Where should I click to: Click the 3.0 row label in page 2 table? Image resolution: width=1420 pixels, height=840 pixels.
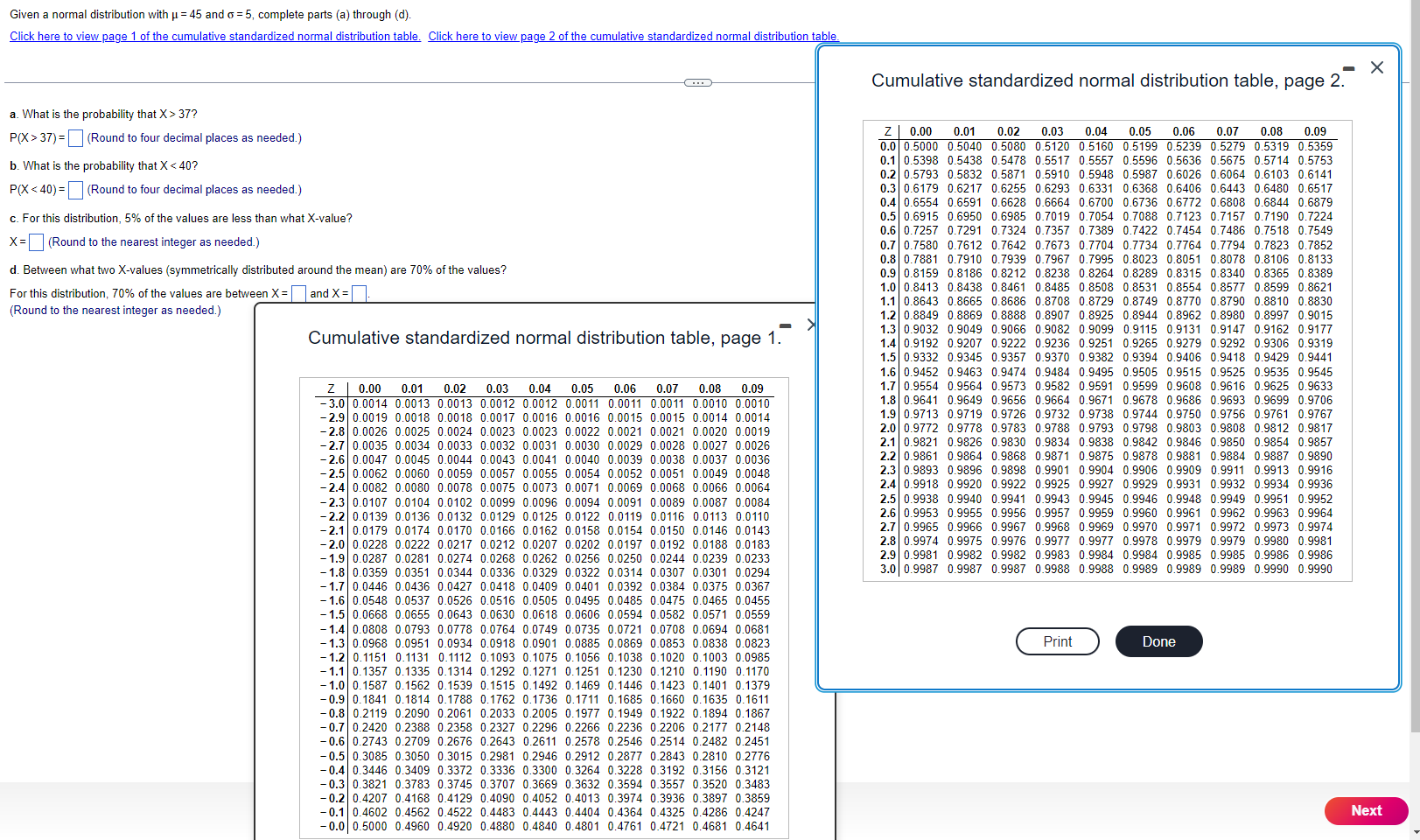[888, 569]
